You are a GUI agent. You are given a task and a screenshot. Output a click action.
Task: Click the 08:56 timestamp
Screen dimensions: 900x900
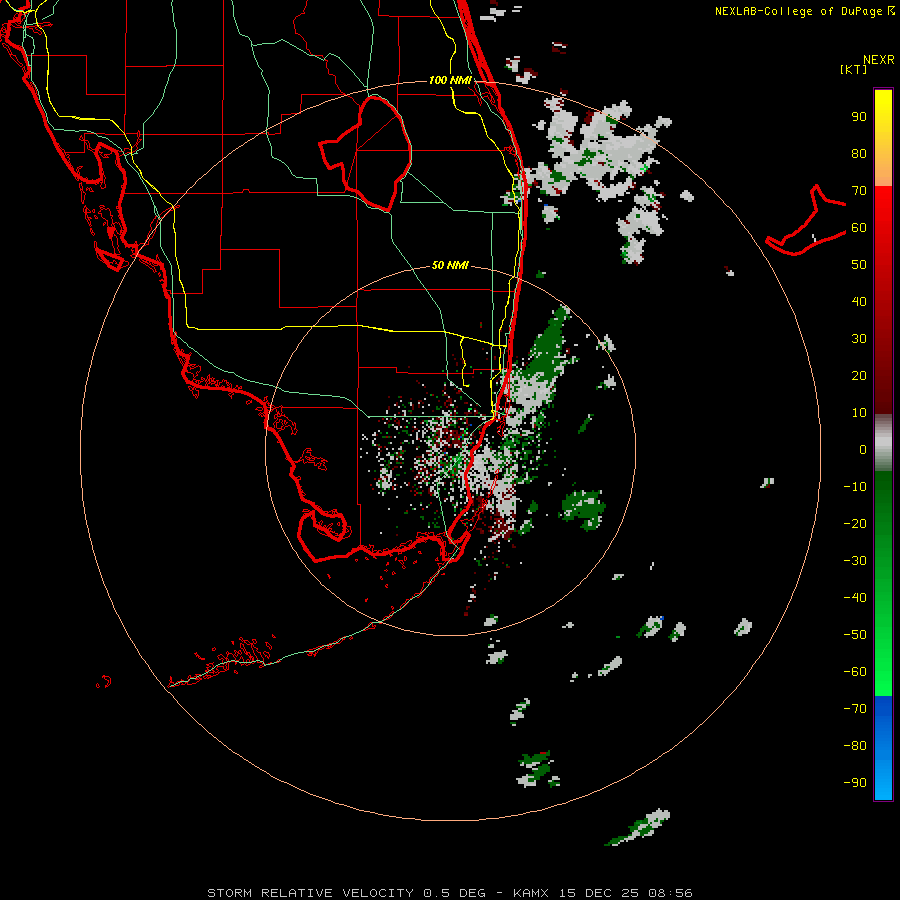(x=671, y=893)
